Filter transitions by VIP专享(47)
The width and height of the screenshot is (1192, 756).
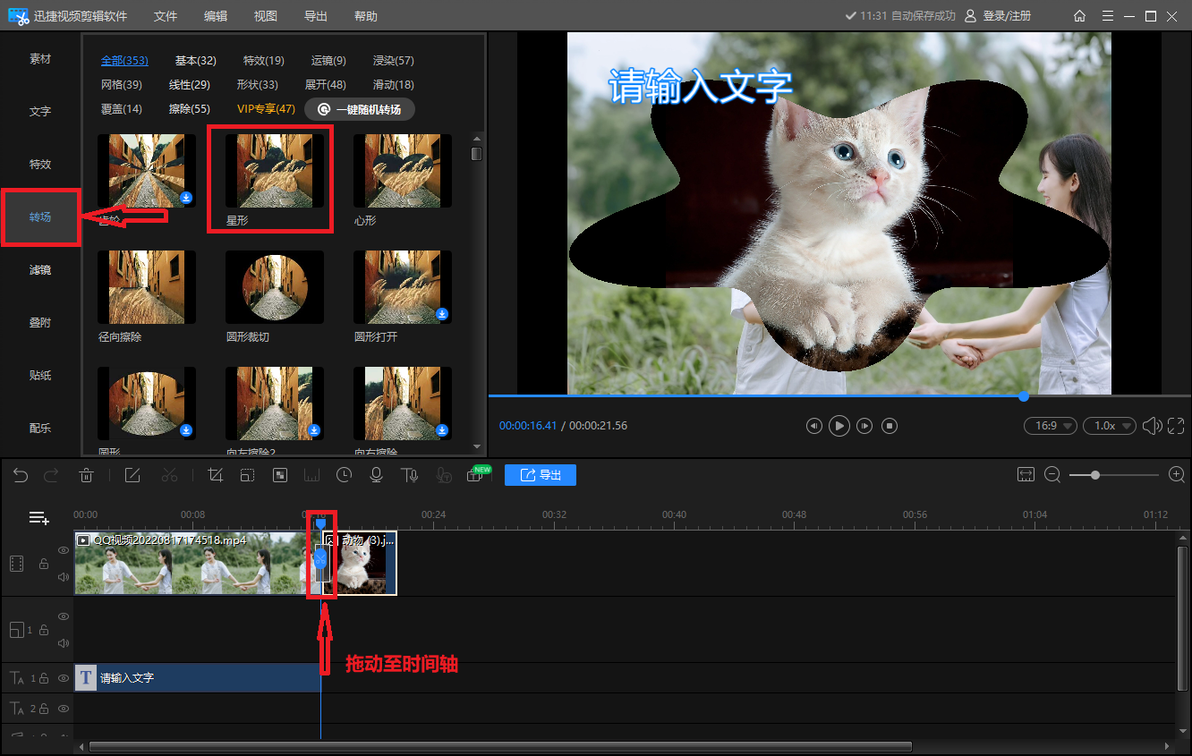tap(266, 109)
